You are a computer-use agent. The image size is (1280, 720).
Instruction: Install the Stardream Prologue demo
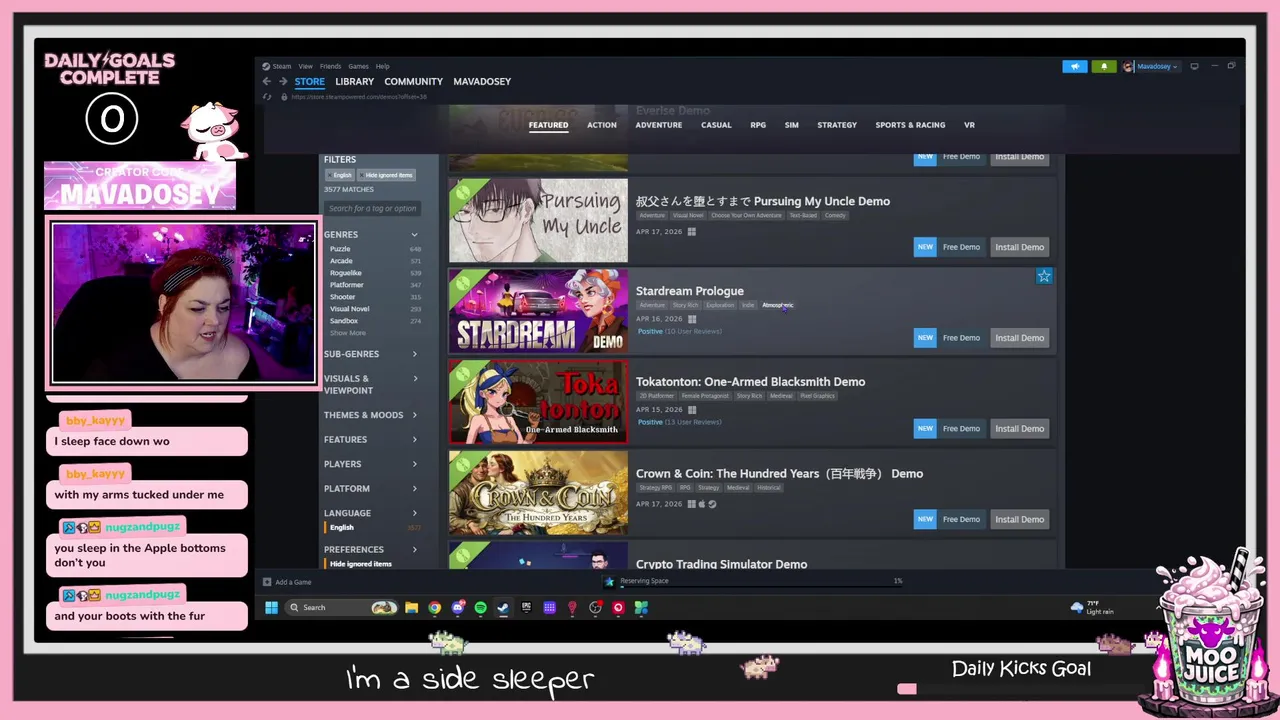[x=1019, y=338]
